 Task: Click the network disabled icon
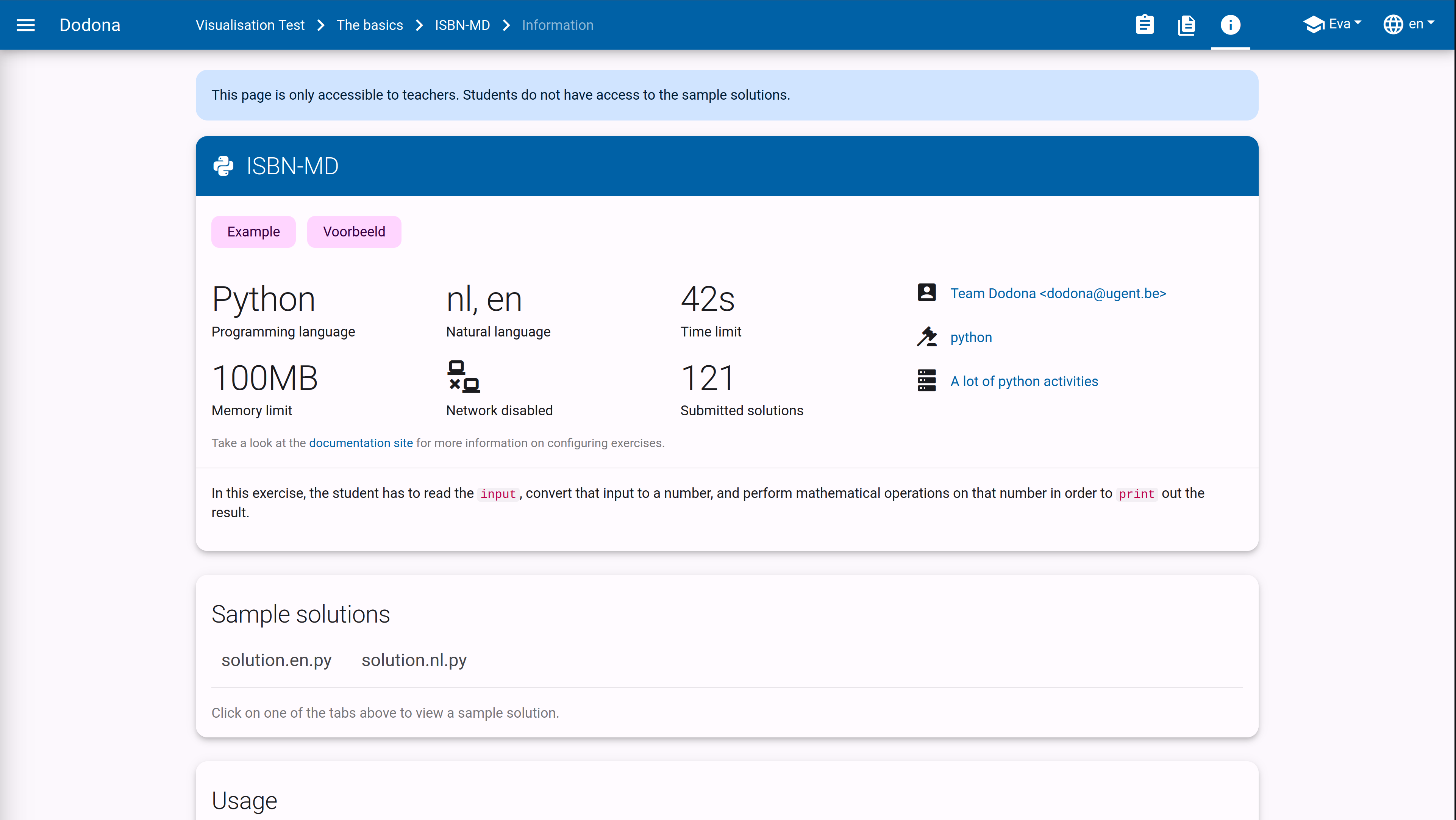point(464,377)
